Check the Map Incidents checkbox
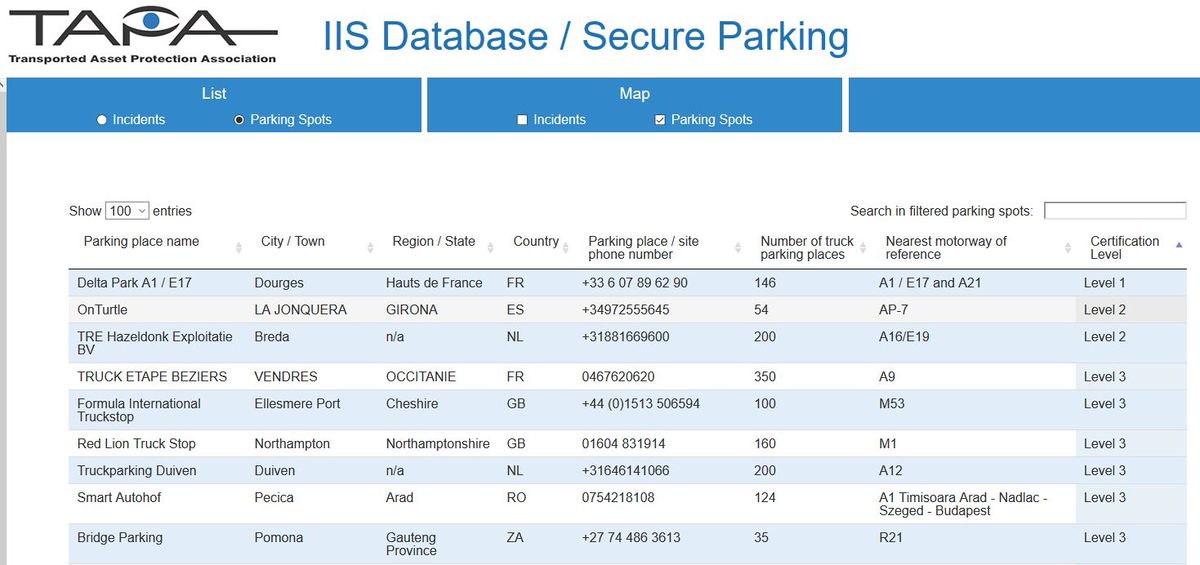Viewport: 1200px width, 565px height. pos(522,120)
